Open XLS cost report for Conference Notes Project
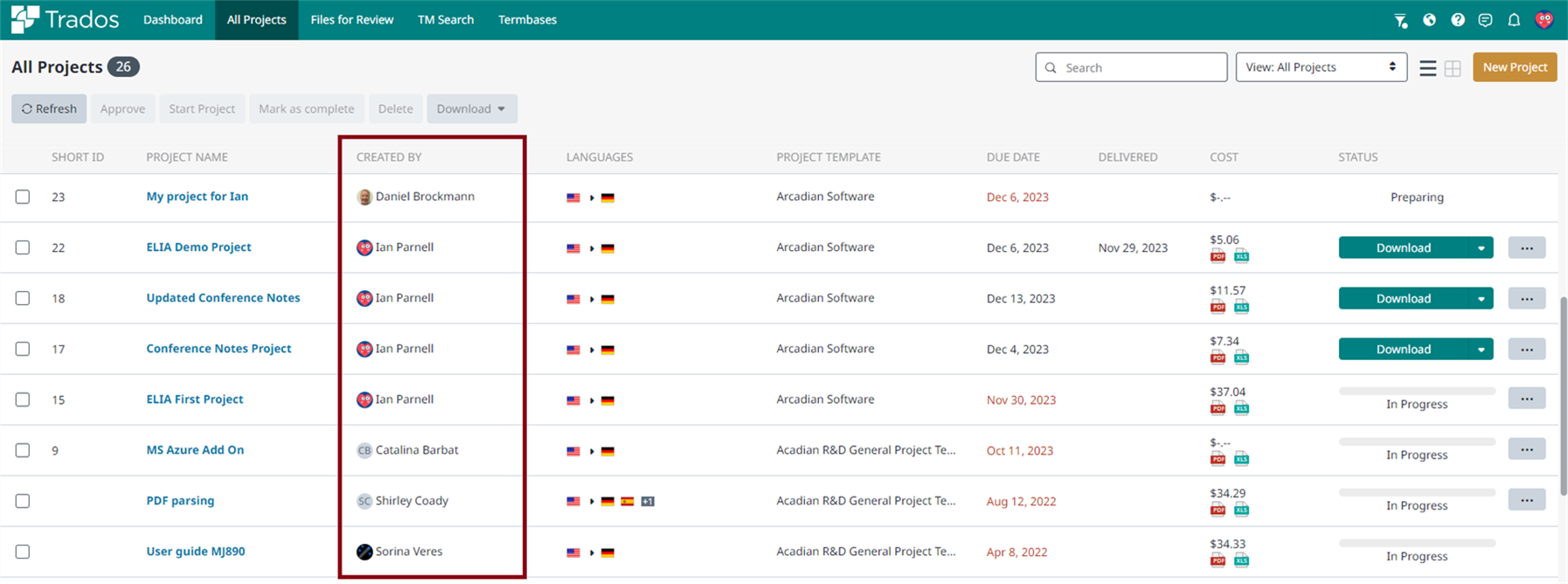Screen dimensions: 1568x584 (x=1241, y=357)
